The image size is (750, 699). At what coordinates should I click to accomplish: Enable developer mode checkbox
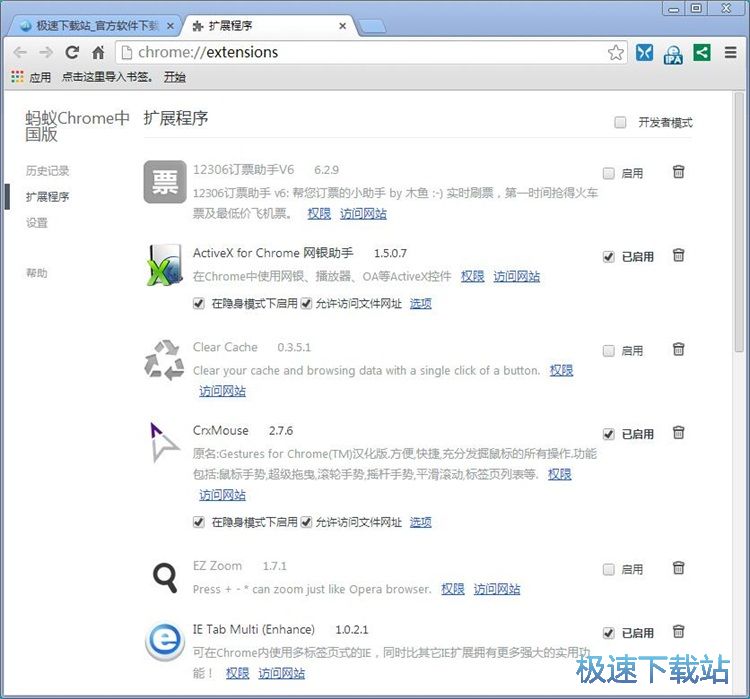[620, 123]
